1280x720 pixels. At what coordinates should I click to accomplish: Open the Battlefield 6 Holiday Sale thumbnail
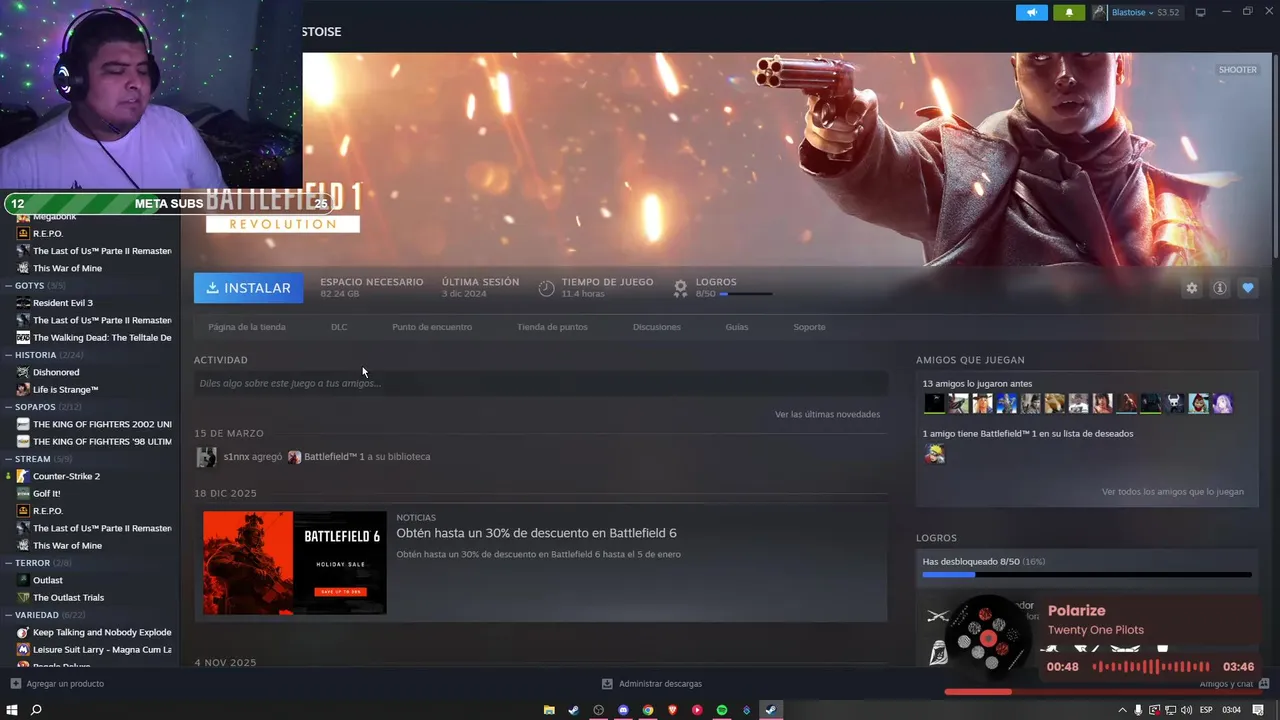tap(294, 563)
